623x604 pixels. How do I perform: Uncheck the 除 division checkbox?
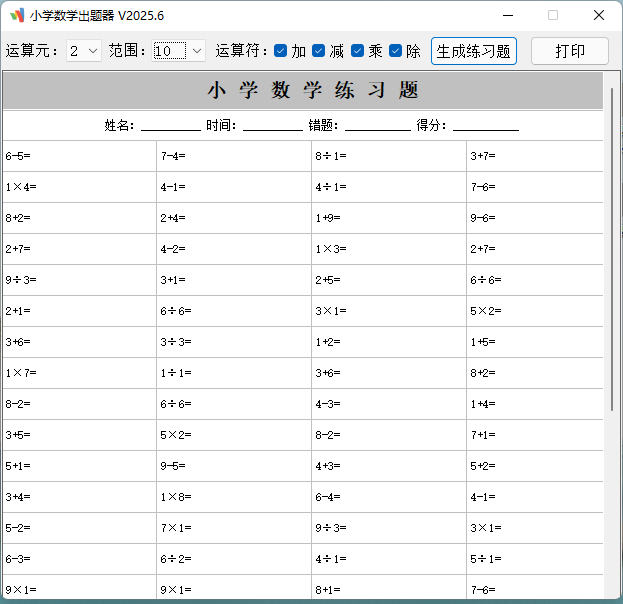pyautogui.click(x=395, y=51)
